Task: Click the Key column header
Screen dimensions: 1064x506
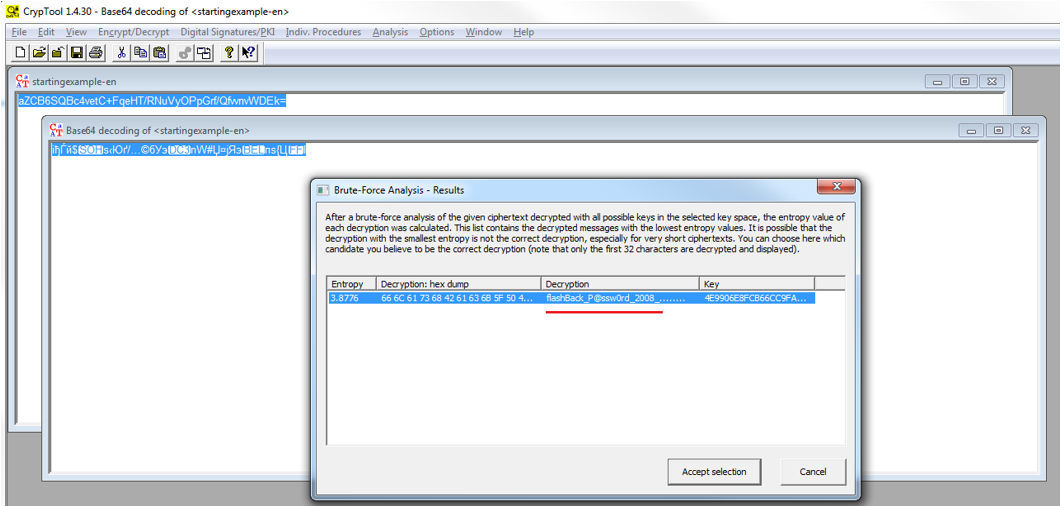Action: 756,284
